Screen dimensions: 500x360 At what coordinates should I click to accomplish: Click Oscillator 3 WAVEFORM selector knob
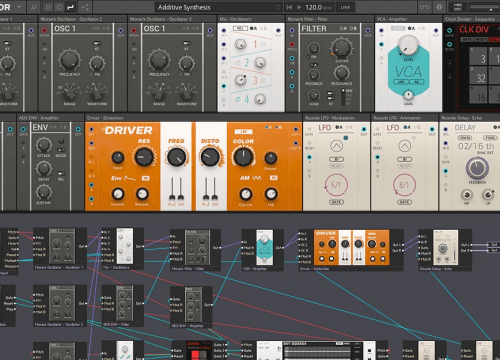[x=186, y=92]
